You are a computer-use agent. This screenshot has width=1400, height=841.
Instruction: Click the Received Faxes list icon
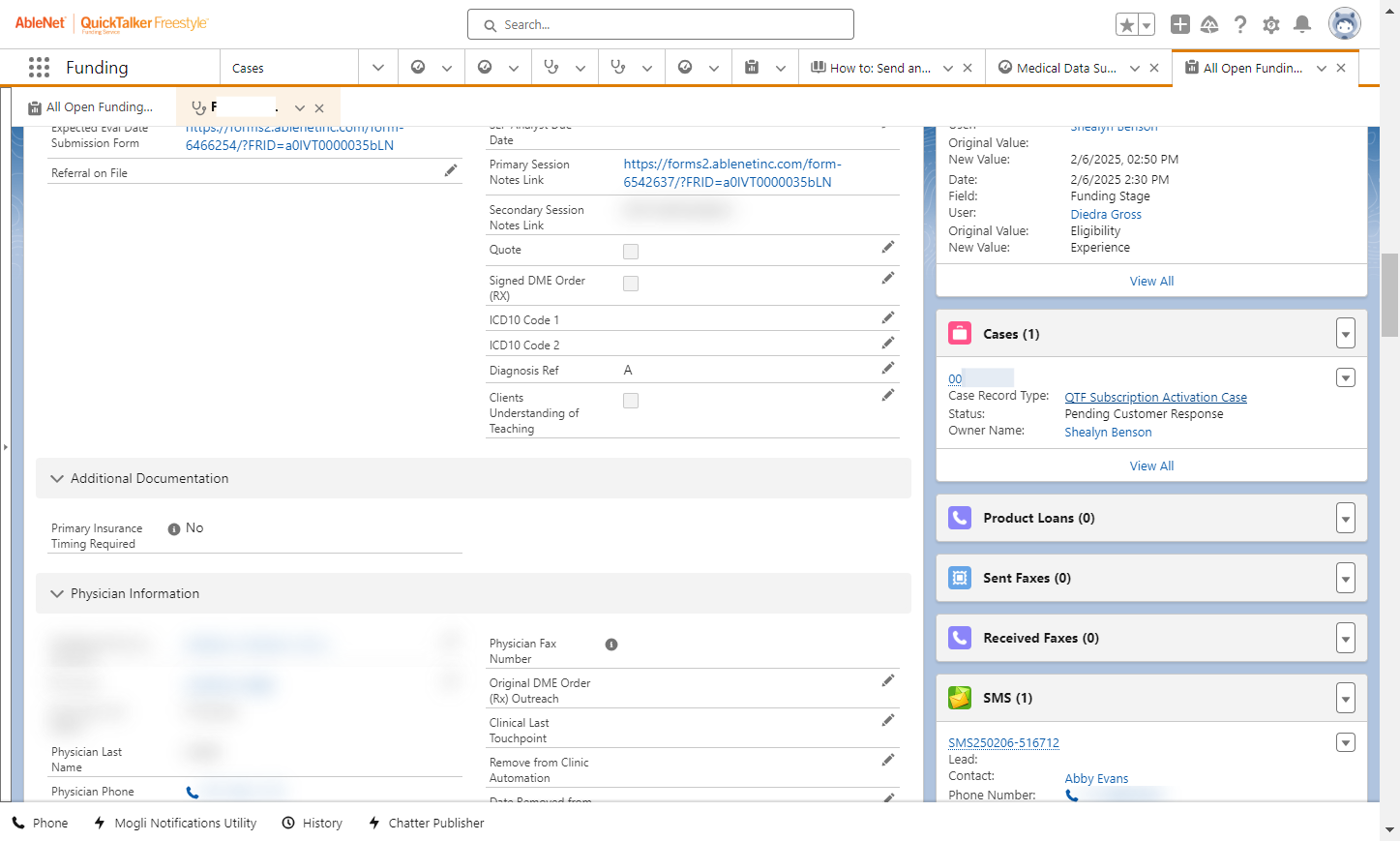click(960, 638)
